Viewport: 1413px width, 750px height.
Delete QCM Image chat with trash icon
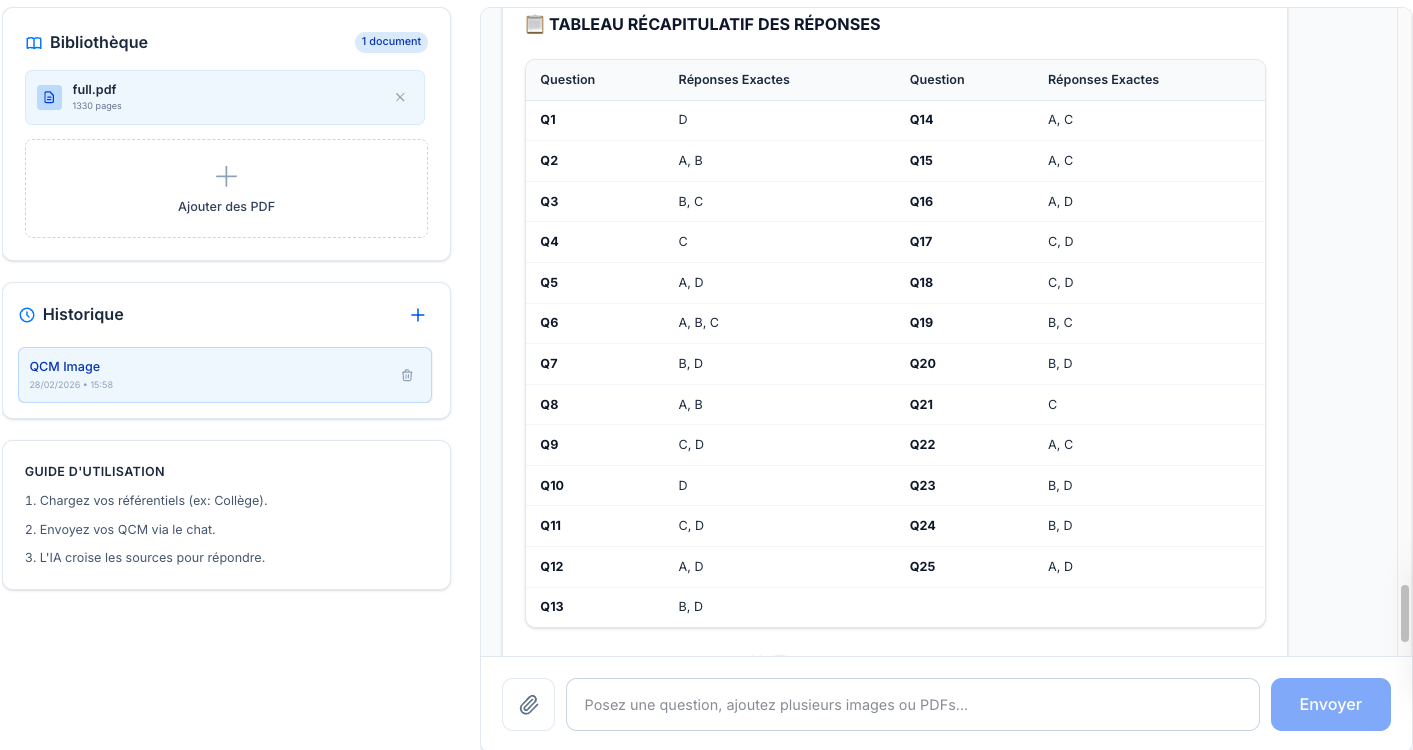(407, 375)
